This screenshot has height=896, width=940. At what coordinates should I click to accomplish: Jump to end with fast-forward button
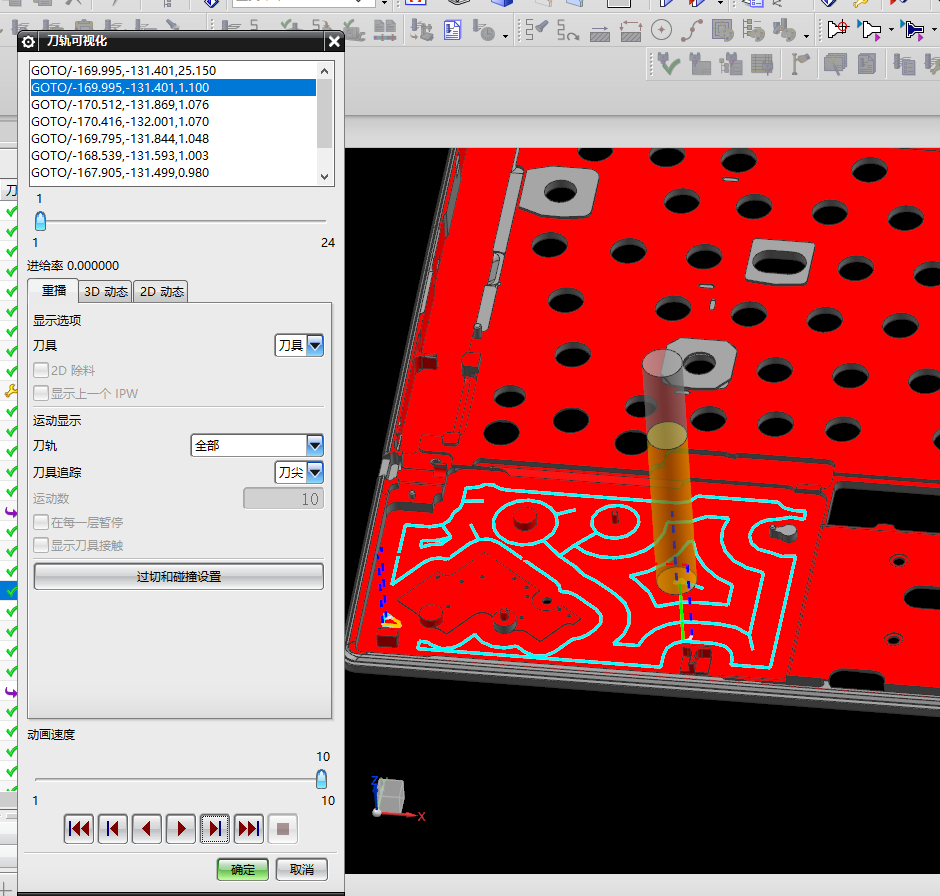point(249,828)
